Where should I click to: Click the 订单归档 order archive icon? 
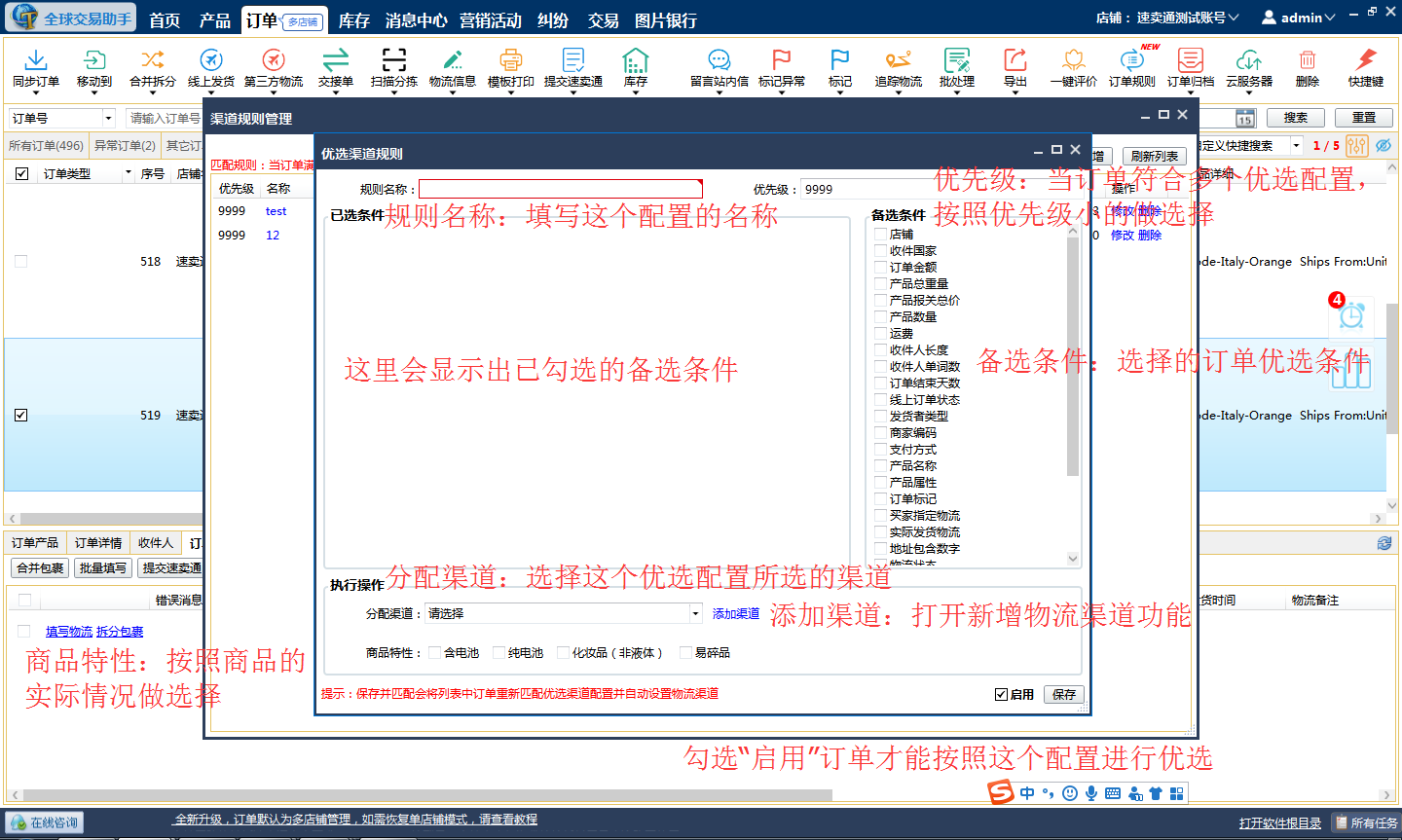(x=1191, y=60)
